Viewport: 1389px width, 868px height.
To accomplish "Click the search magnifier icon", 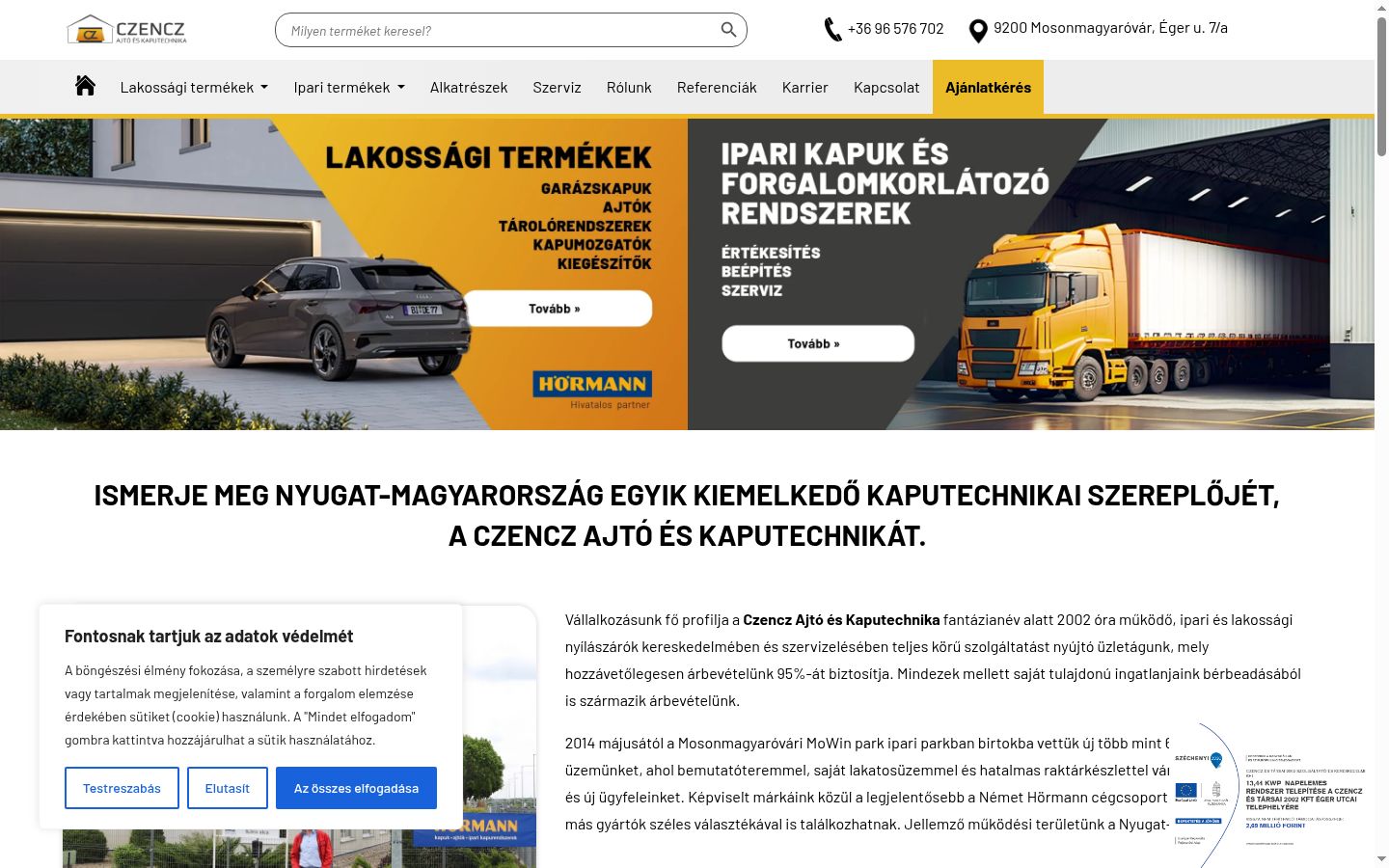I will 728,30.
